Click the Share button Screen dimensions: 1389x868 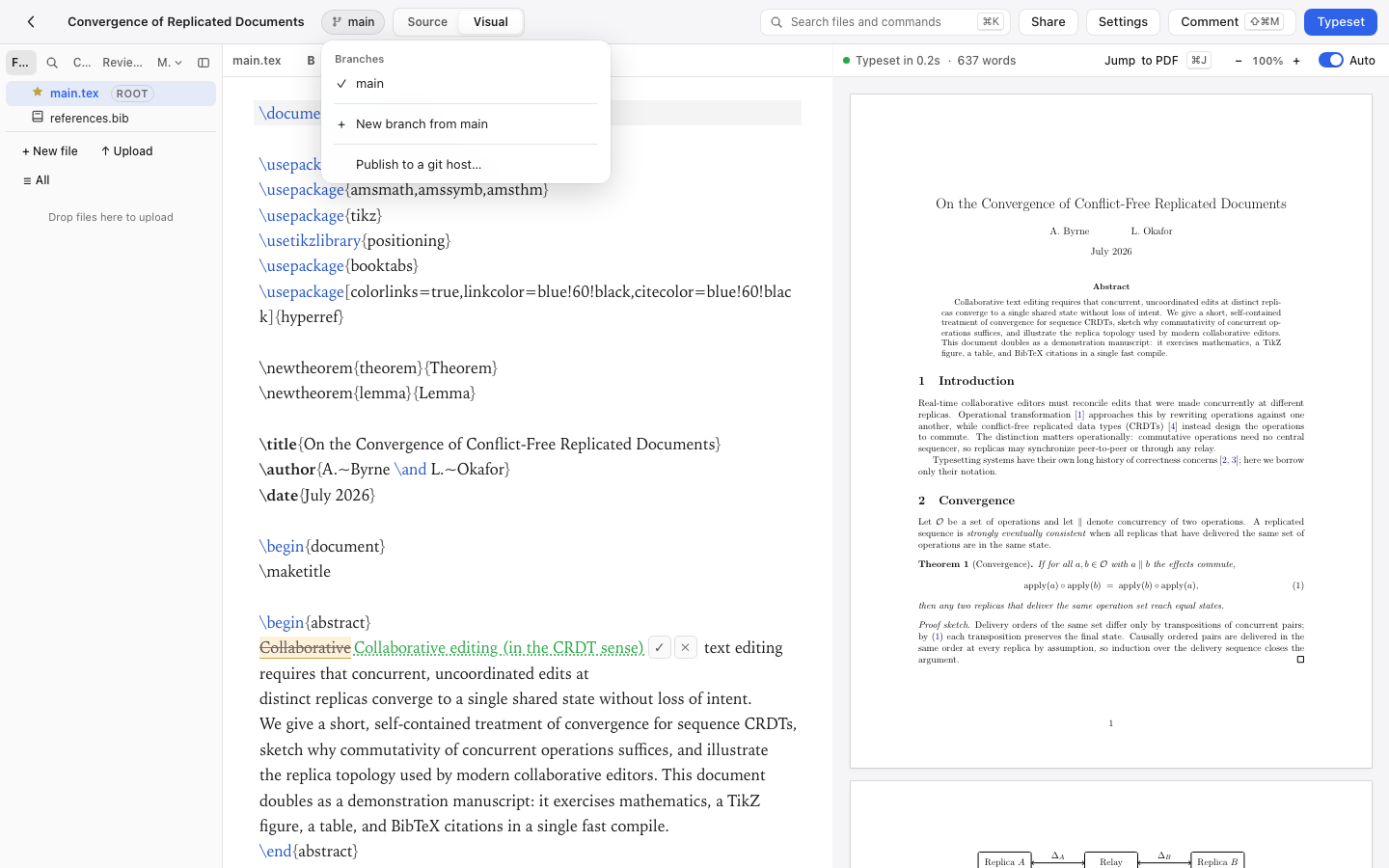coord(1049,21)
